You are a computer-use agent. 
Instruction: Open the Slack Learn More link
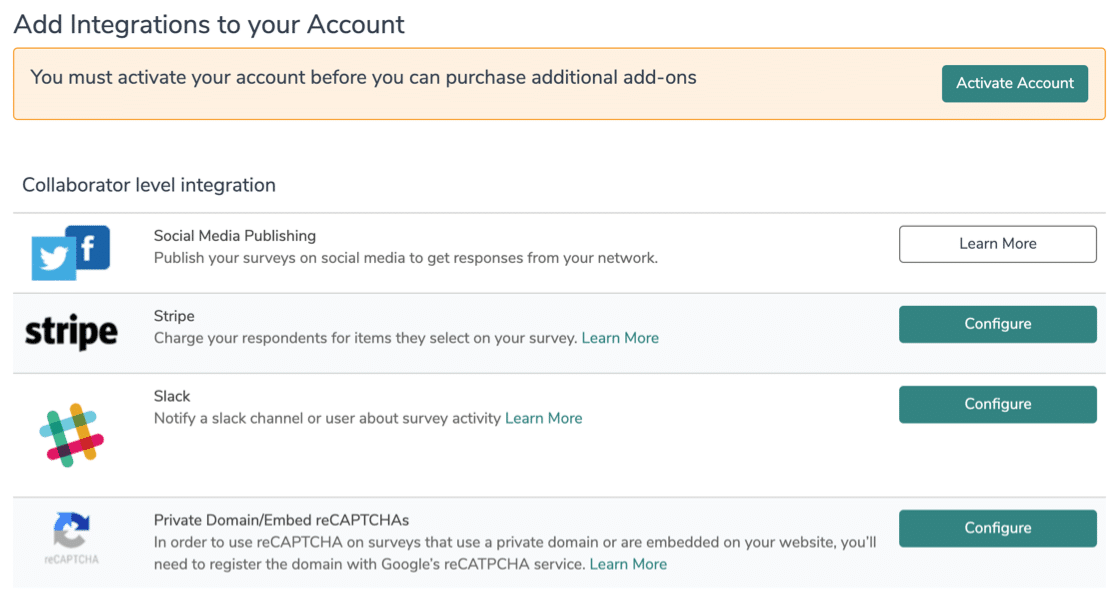point(543,418)
